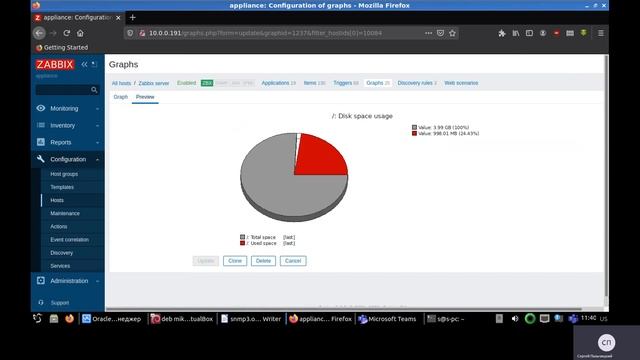The image size is (640, 360).
Task: Open Hosts in Configuration
Action: tap(57, 200)
